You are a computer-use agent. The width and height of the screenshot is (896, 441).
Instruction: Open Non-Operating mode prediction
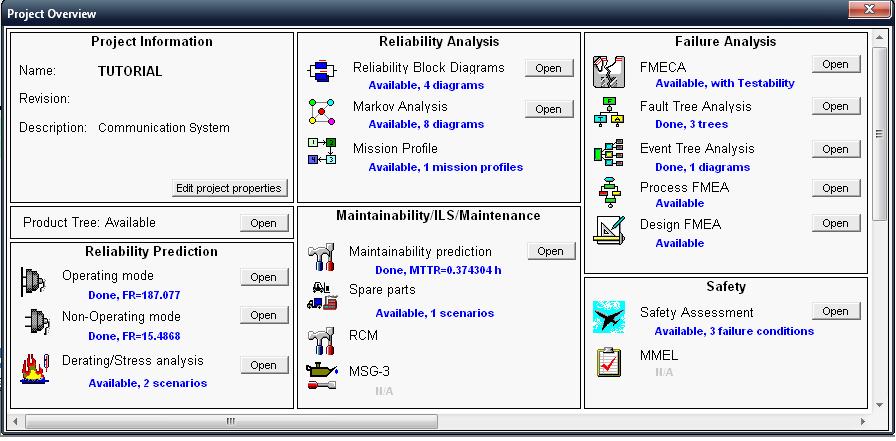coord(263,315)
